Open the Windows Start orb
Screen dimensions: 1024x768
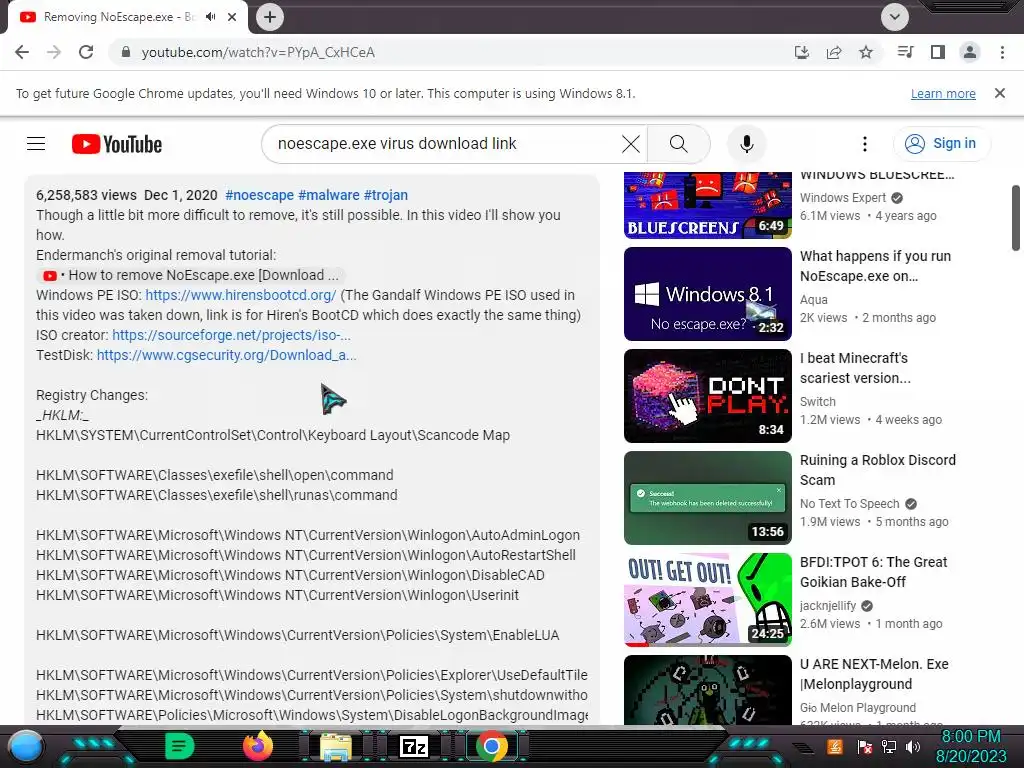click(25, 747)
